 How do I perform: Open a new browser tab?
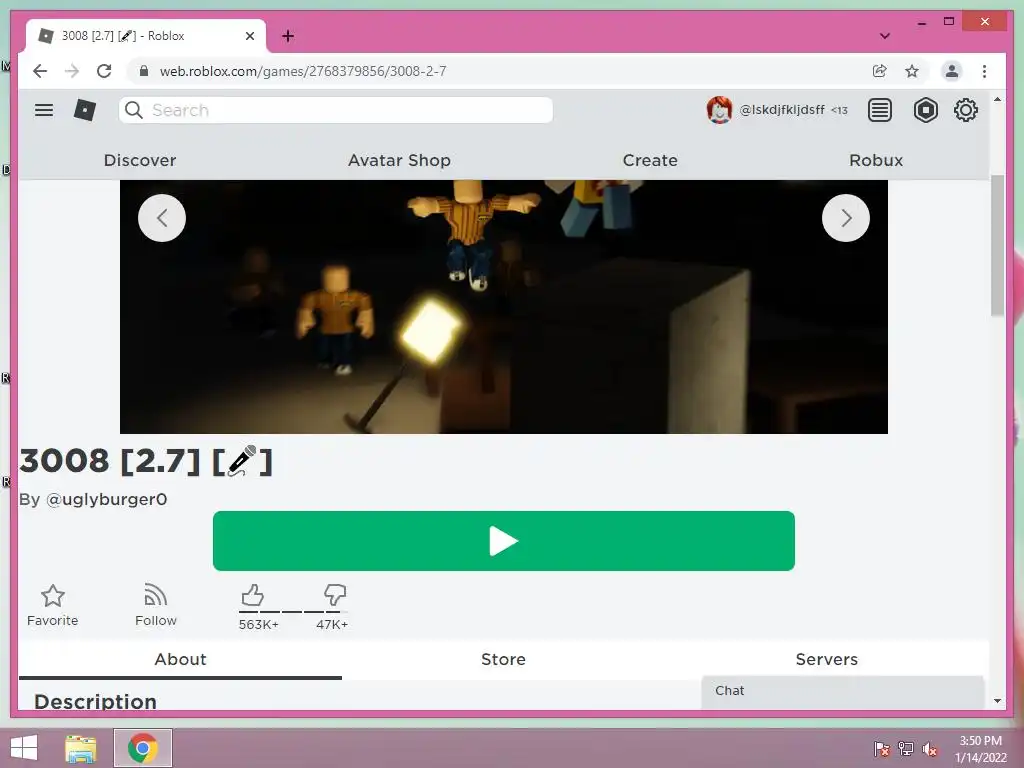pos(287,36)
